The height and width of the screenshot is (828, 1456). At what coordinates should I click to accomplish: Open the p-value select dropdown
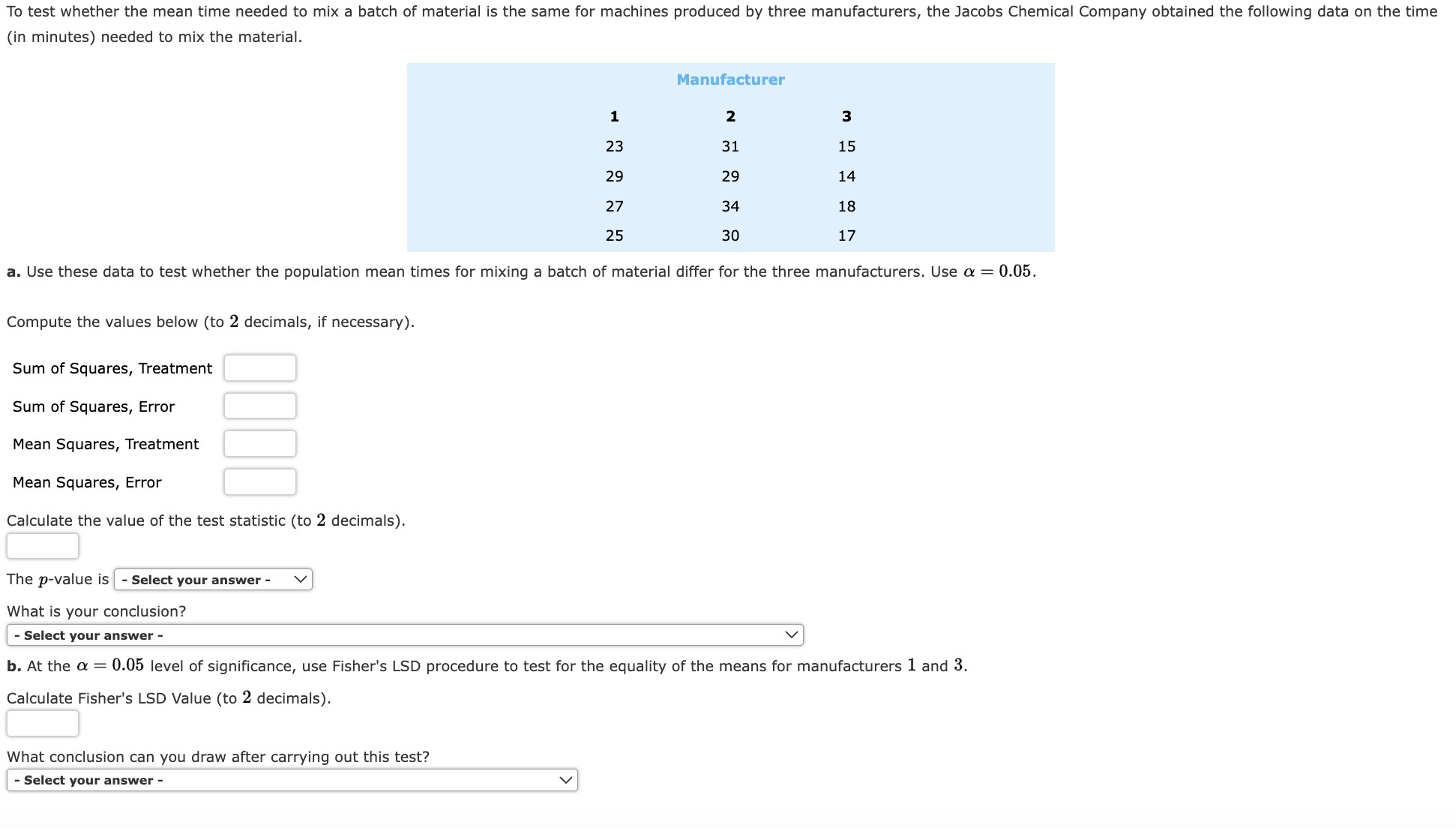click(x=212, y=579)
